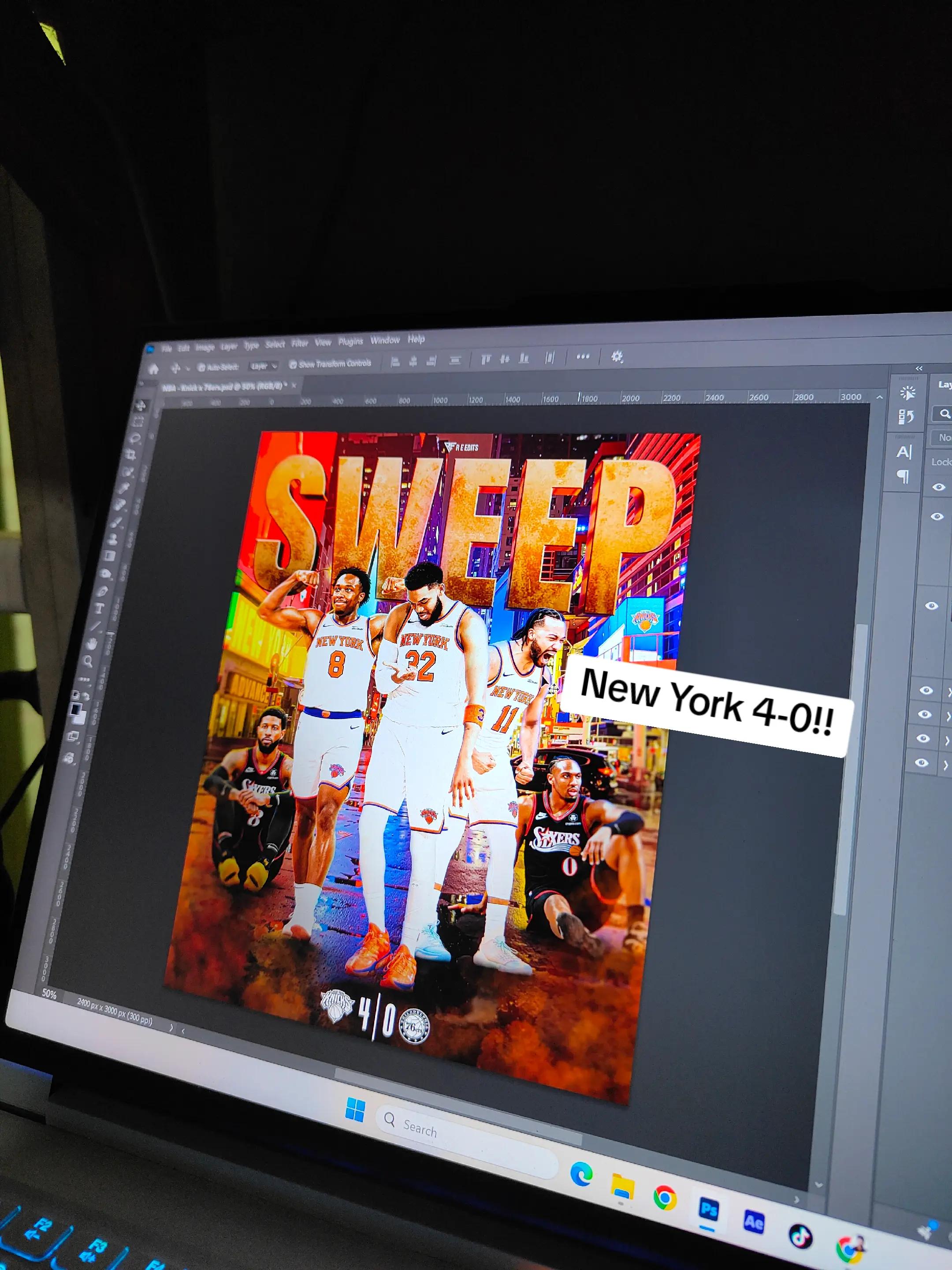The width and height of the screenshot is (952, 1270).
Task: Click the Home icon in the options bar
Action: coord(153,369)
